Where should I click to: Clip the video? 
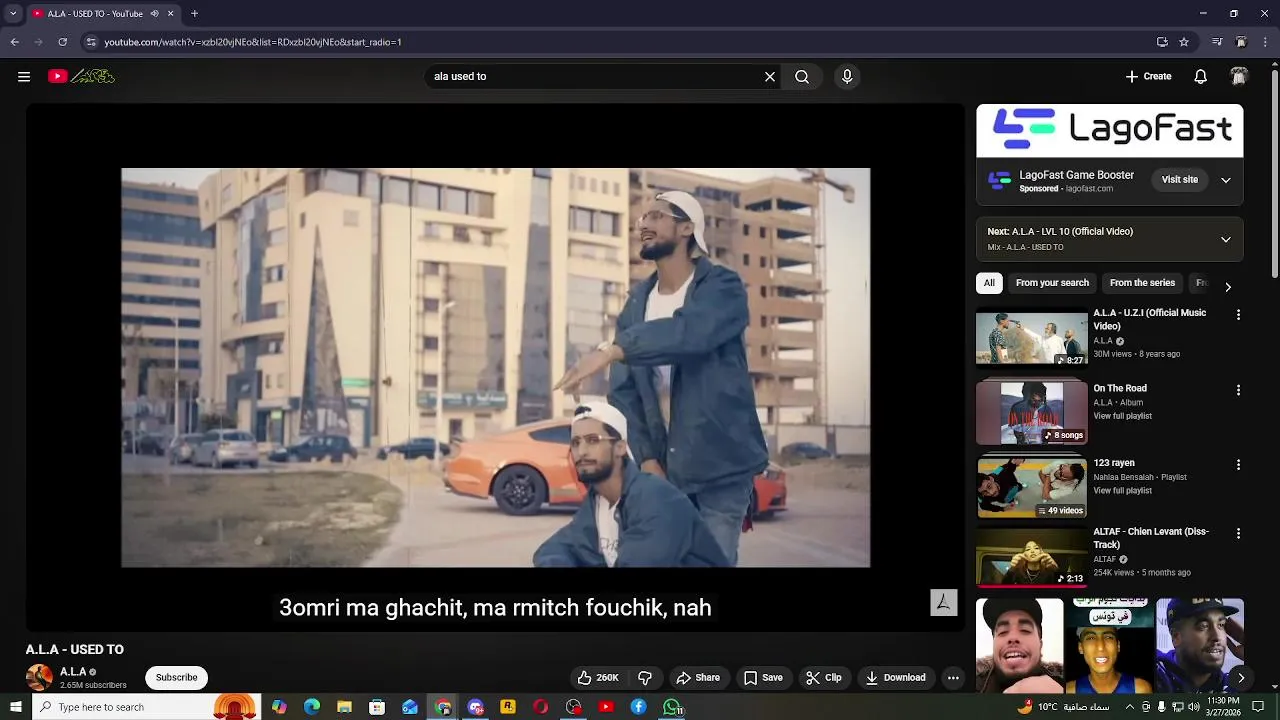pos(824,677)
